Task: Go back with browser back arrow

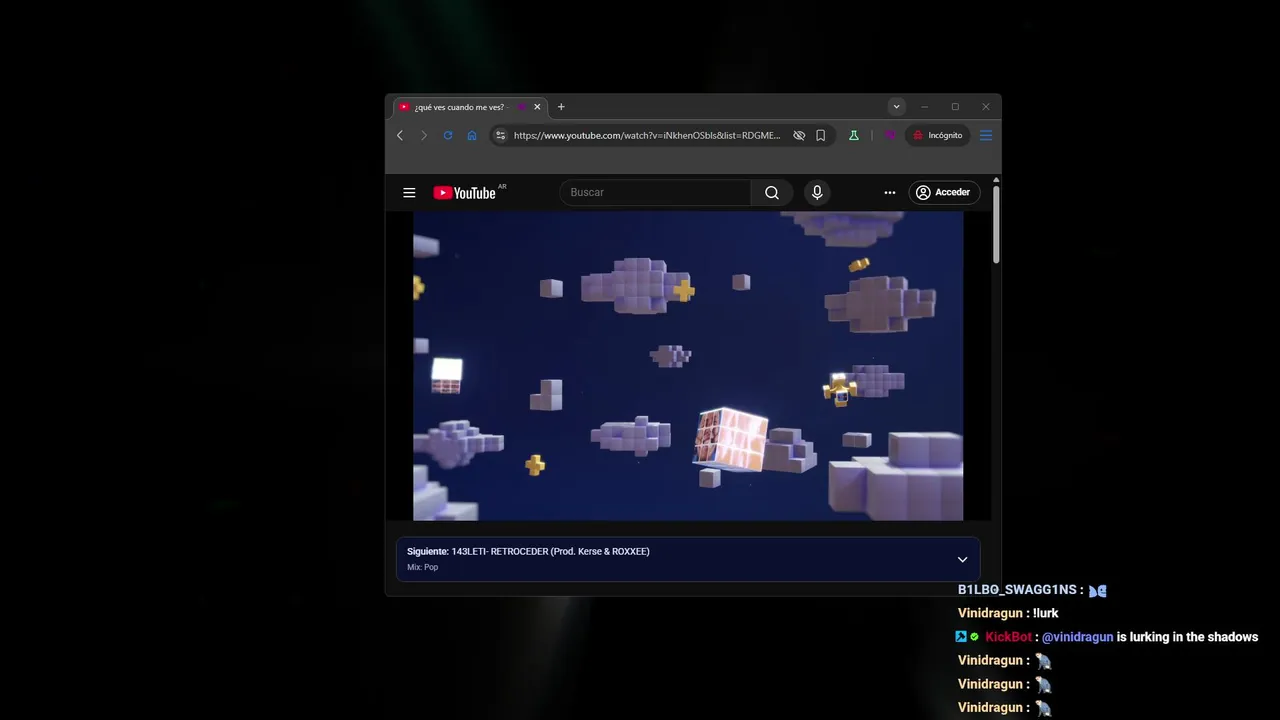Action: coord(400,135)
